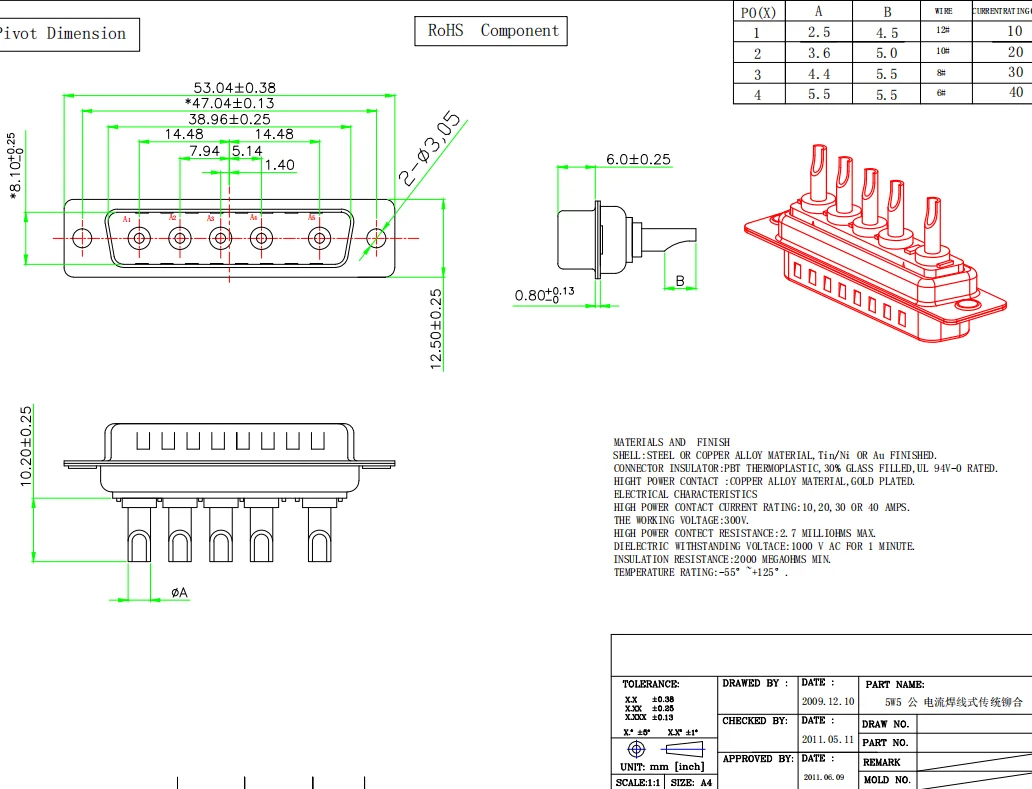Select the TOLERANCE: label in title block
Viewport: 1032px width, 789px height.
tap(650, 684)
